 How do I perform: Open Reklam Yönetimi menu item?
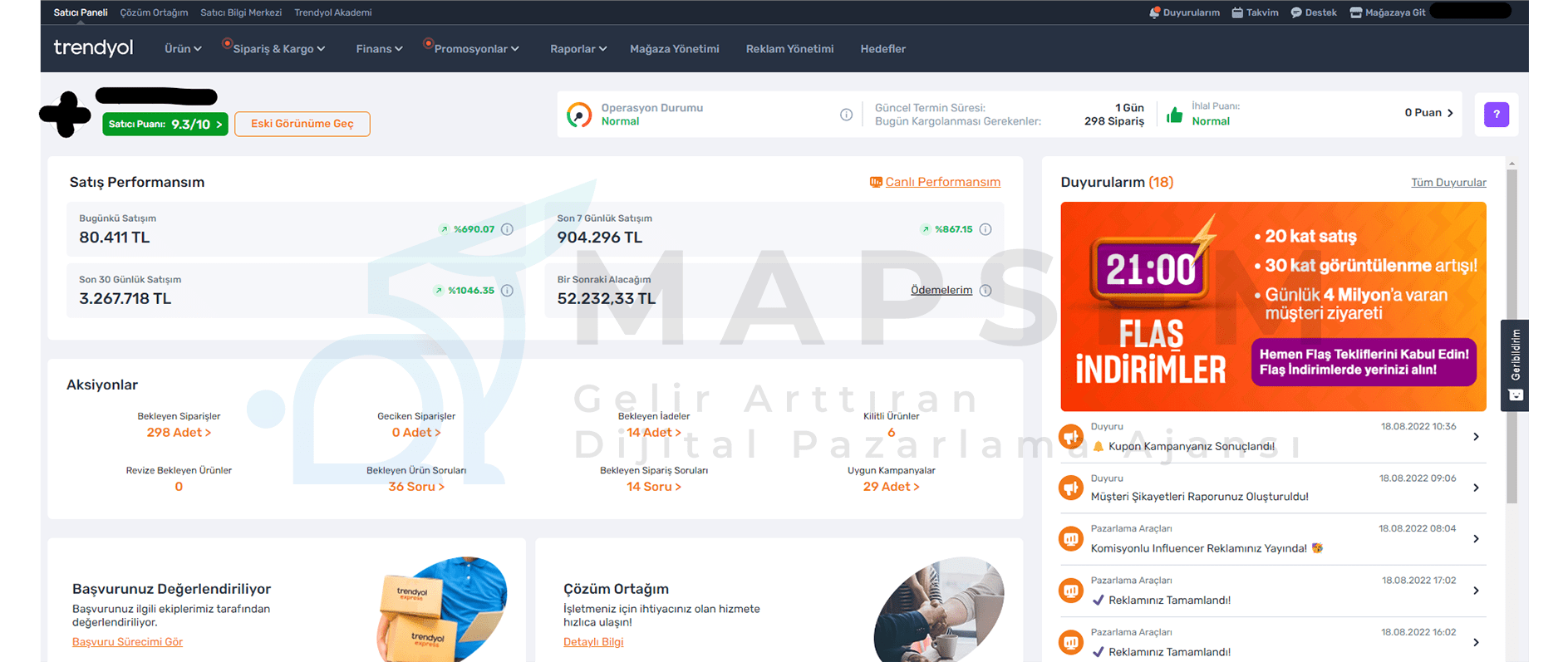pyautogui.click(x=789, y=49)
